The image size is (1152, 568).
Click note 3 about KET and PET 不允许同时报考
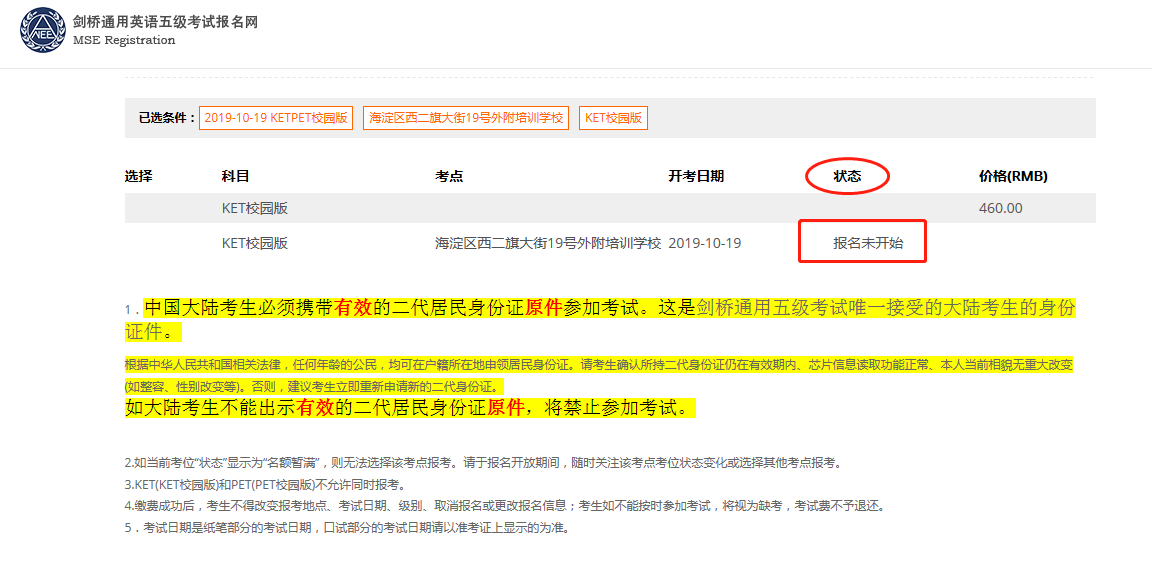pyautogui.click(x=264, y=485)
